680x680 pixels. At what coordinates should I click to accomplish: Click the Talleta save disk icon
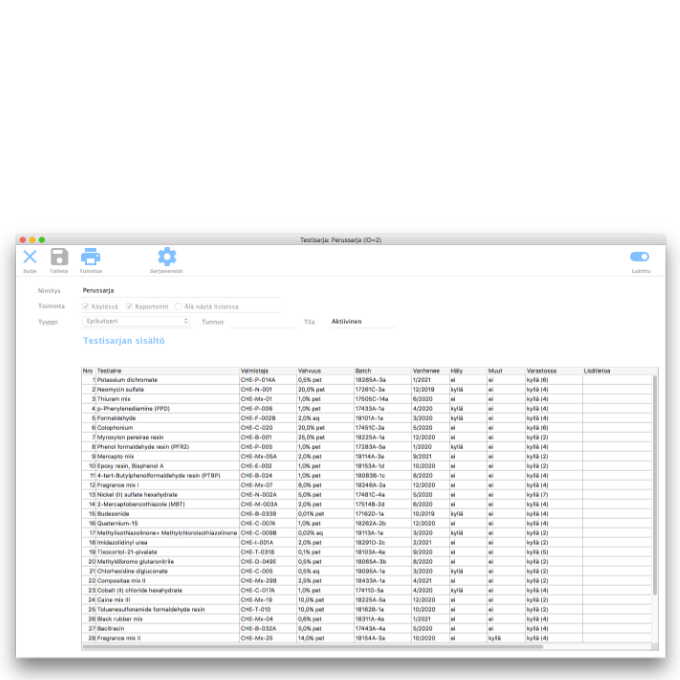click(x=59, y=257)
